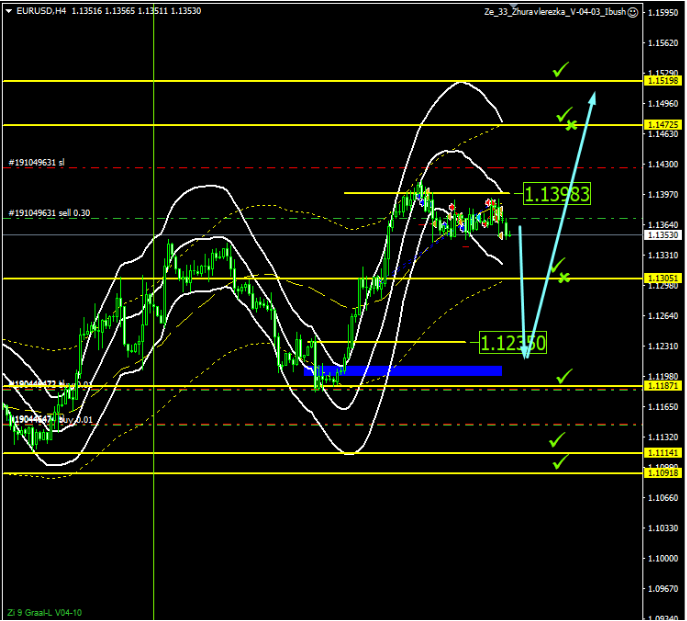Screen dimensions: 687x621
Task: Click the current price 1.13530 tag
Action: [x=663, y=235]
